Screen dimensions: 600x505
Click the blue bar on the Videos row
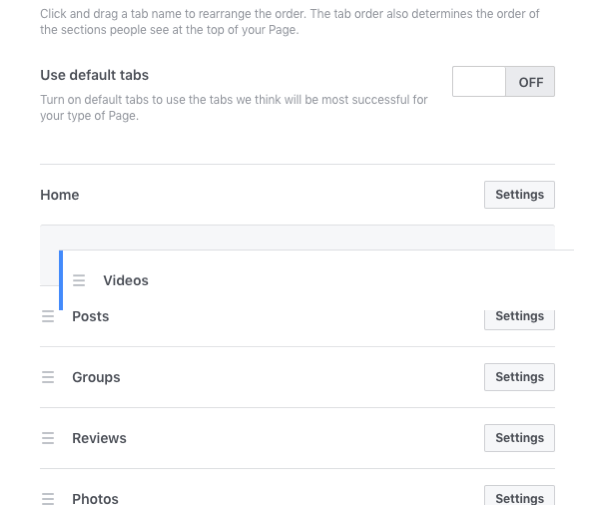tap(61, 280)
